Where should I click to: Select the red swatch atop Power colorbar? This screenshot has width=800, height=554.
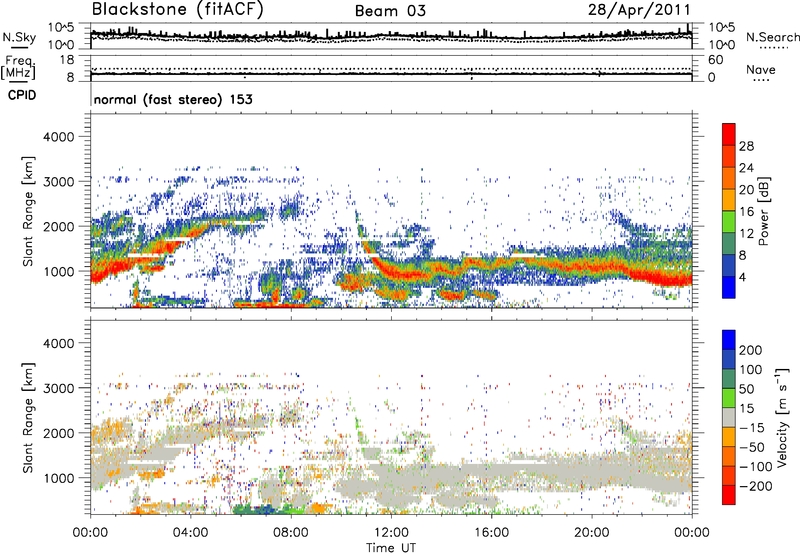[x=729, y=134]
